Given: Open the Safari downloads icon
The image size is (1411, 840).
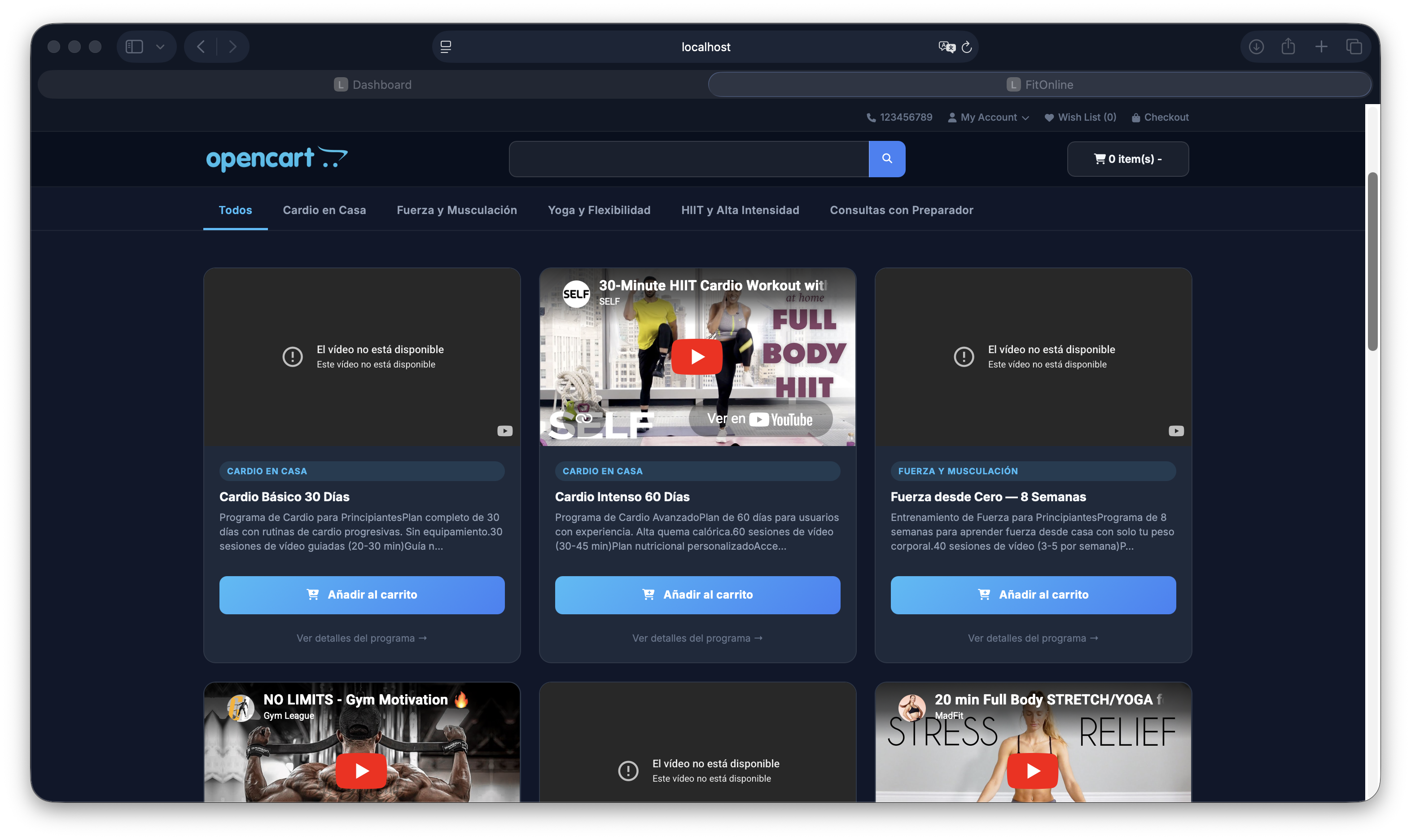Looking at the screenshot, I should click(x=1256, y=46).
